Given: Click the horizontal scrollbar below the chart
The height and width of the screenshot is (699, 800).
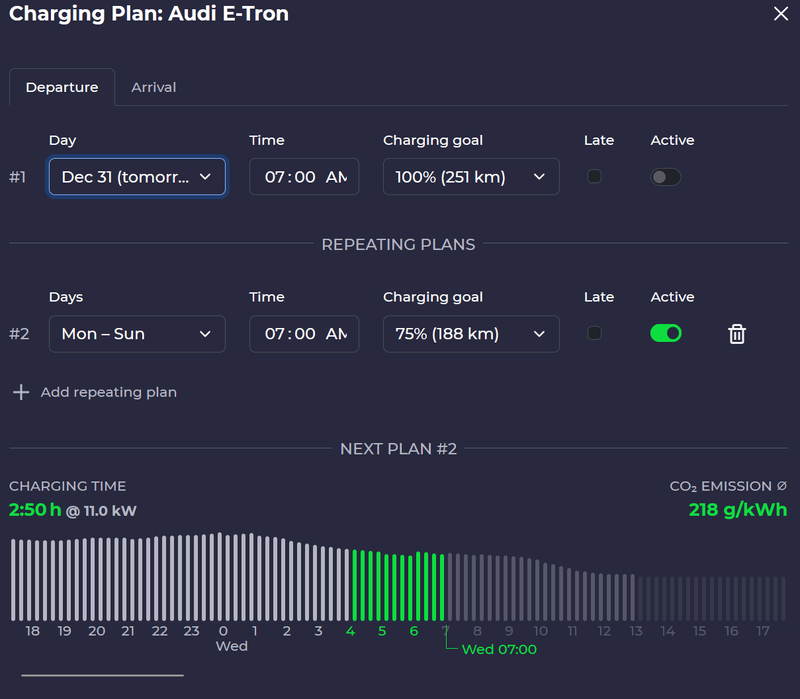Looking at the screenshot, I should [x=102, y=675].
